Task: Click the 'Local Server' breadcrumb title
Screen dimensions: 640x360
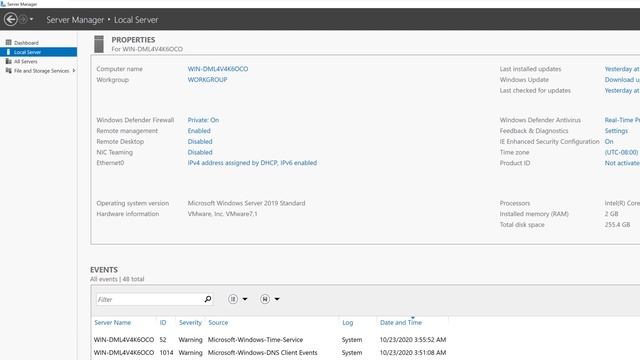Action: tap(136, 20)
